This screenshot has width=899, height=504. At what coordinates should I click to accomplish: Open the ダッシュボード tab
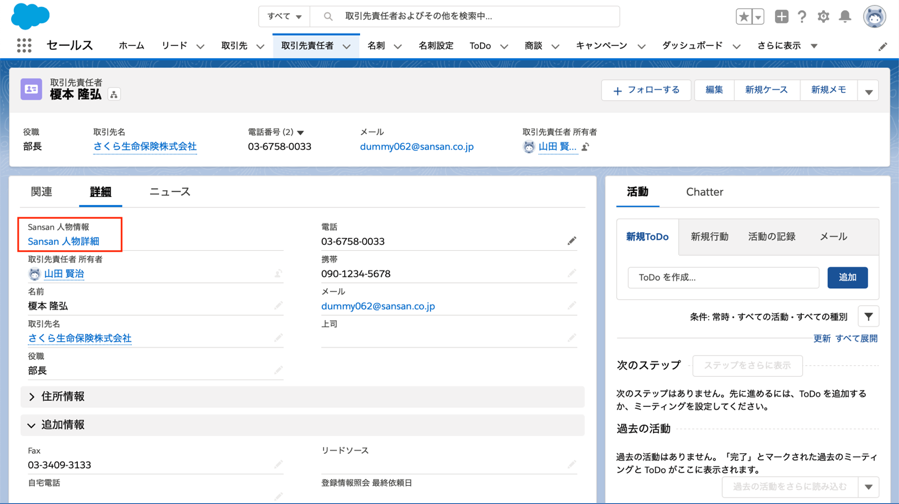point(692,46)
